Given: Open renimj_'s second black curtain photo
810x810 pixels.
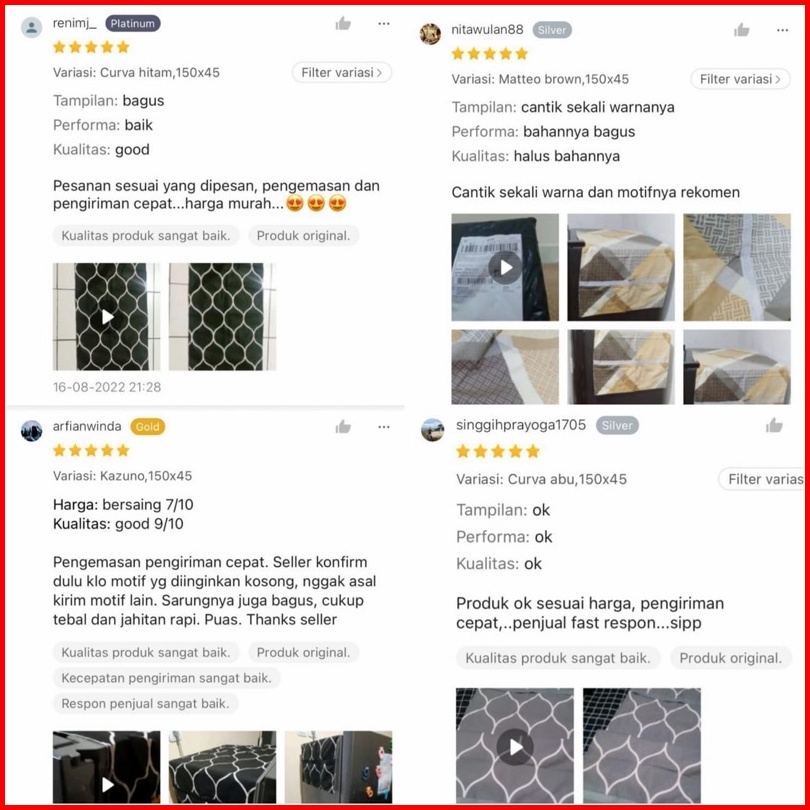Looking at the screenshot, I should click(x=223, y=317).
